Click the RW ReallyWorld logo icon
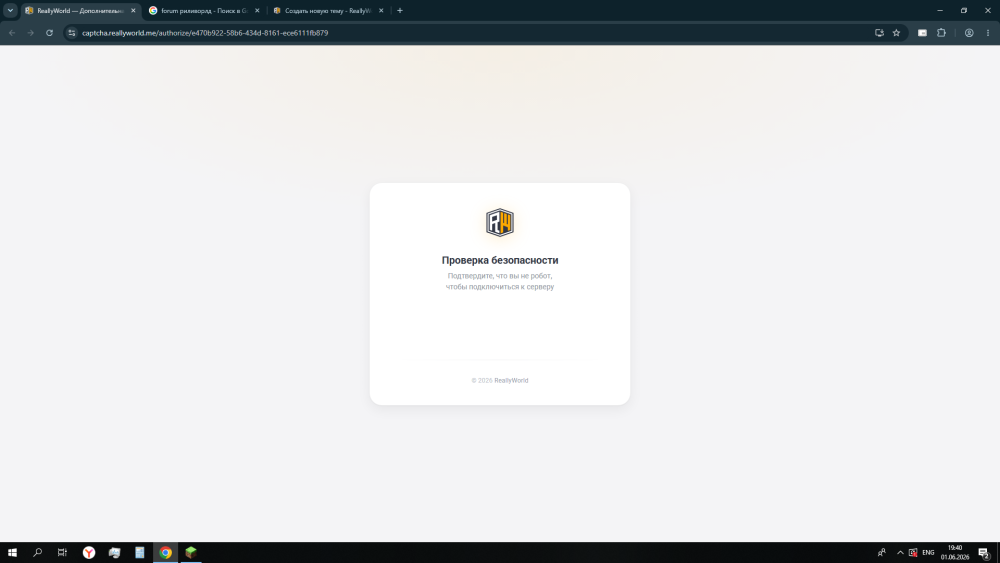1000x563 pixels. [499, 223]
